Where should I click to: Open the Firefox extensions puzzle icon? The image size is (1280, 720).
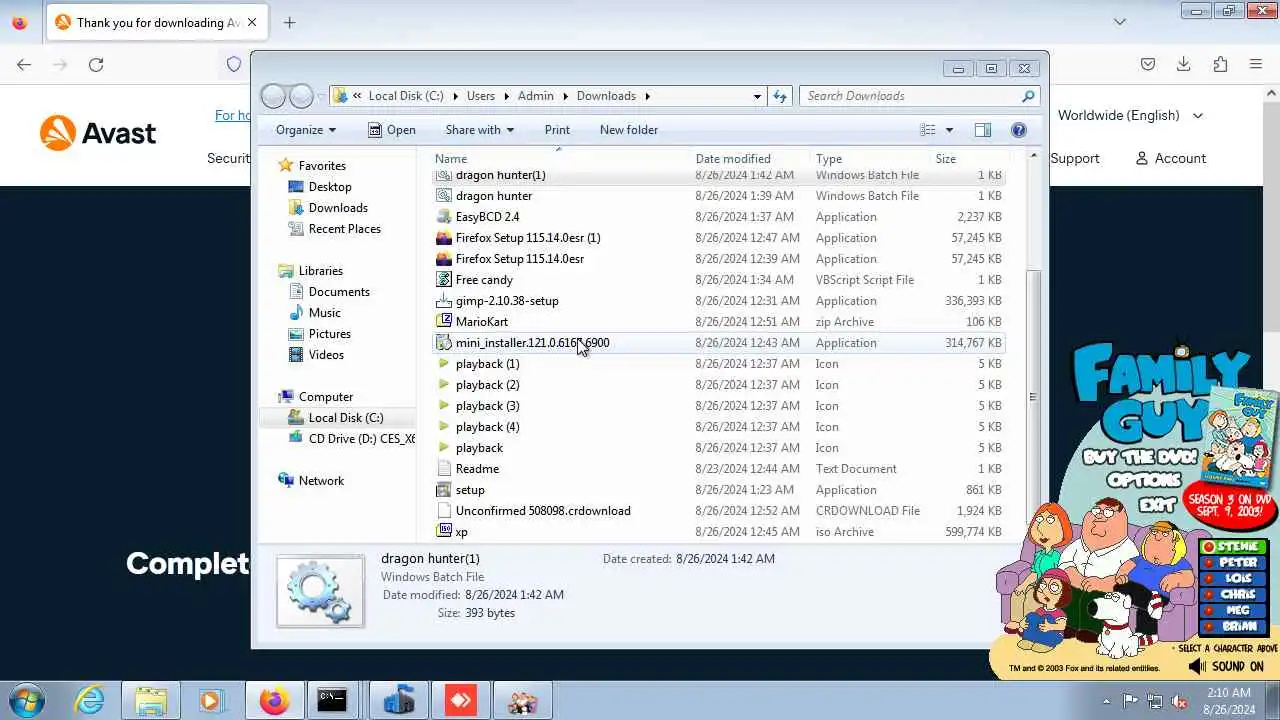click(1220, 64)
